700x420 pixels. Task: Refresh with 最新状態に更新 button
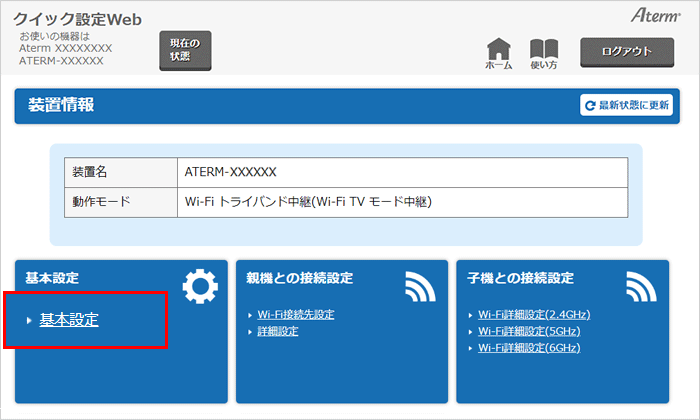(x=627, y=105)
